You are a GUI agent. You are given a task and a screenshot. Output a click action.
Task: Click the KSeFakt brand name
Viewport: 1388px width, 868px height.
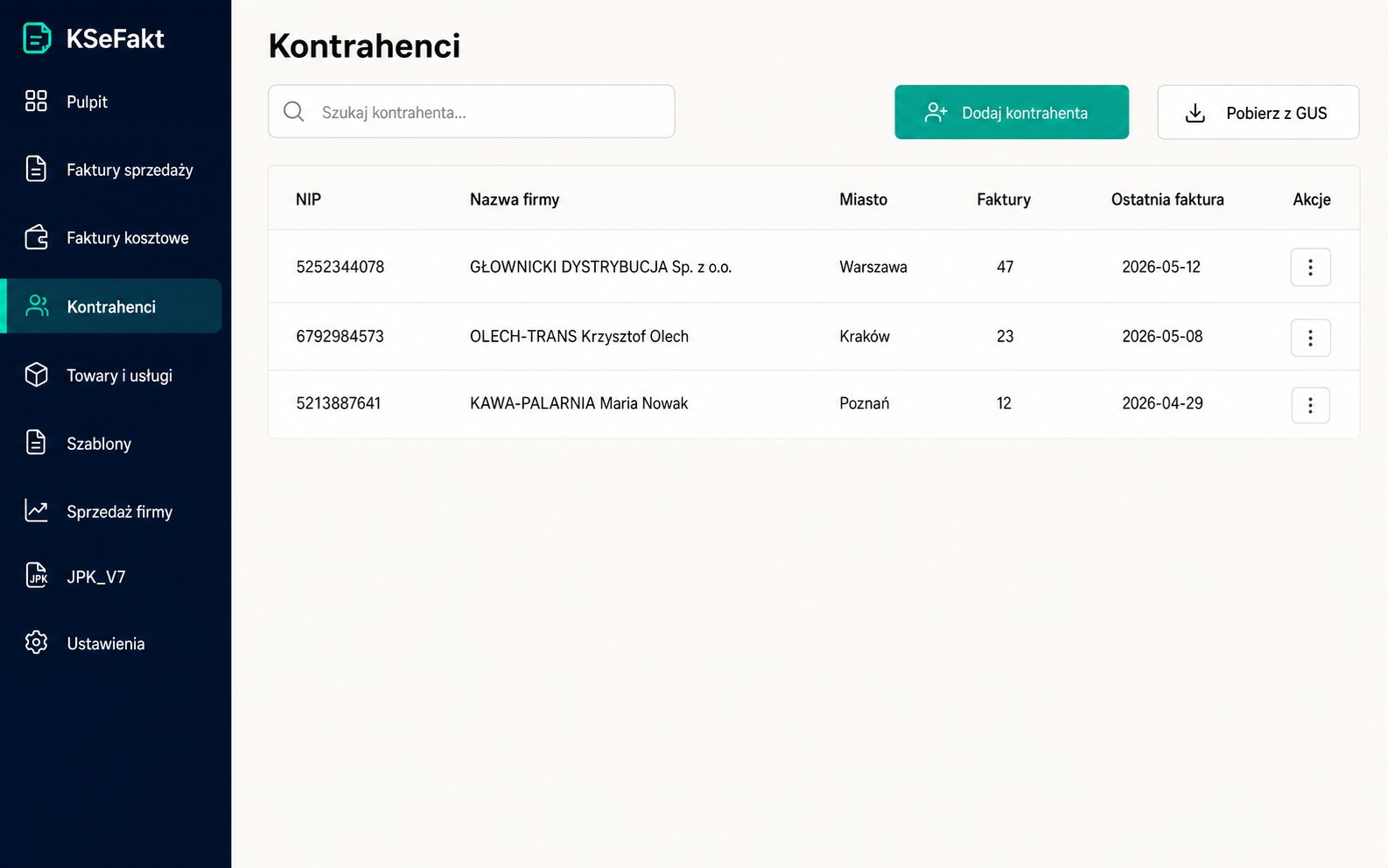pyautogui.click(x=116, y=38)
